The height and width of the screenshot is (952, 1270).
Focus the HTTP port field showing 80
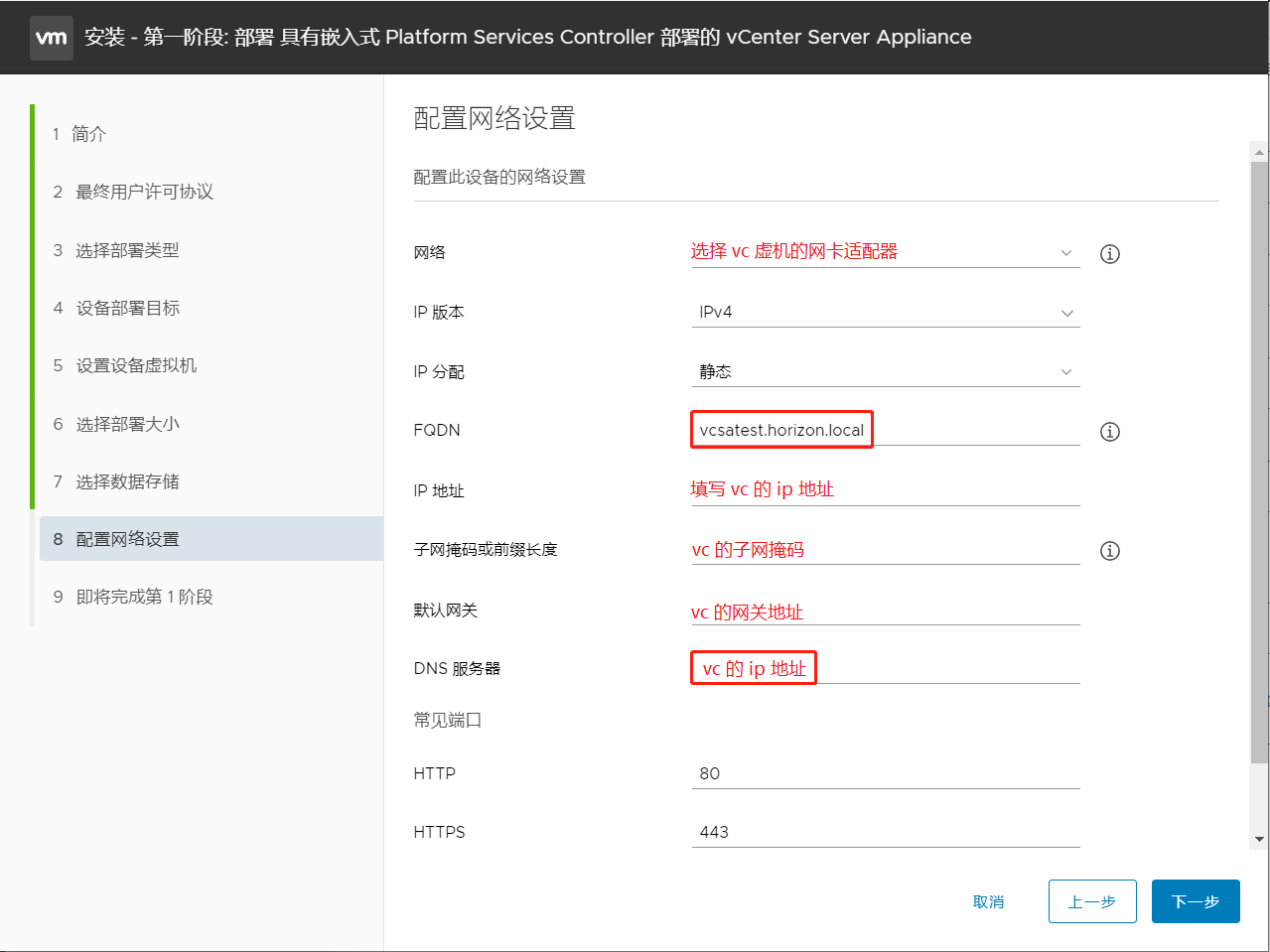[x=885, y=773]
